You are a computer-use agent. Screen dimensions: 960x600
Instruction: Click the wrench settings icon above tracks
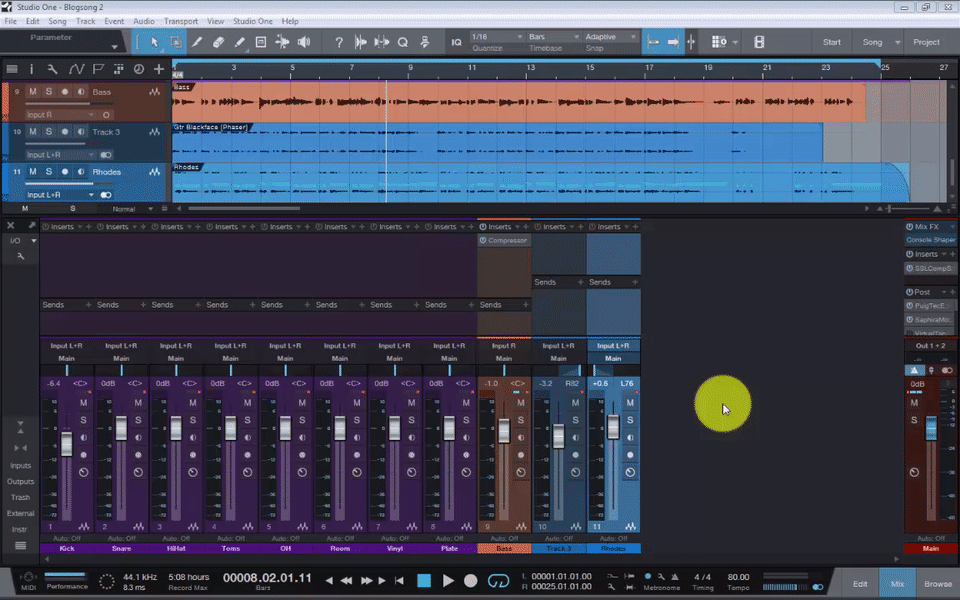coord(53,69)
